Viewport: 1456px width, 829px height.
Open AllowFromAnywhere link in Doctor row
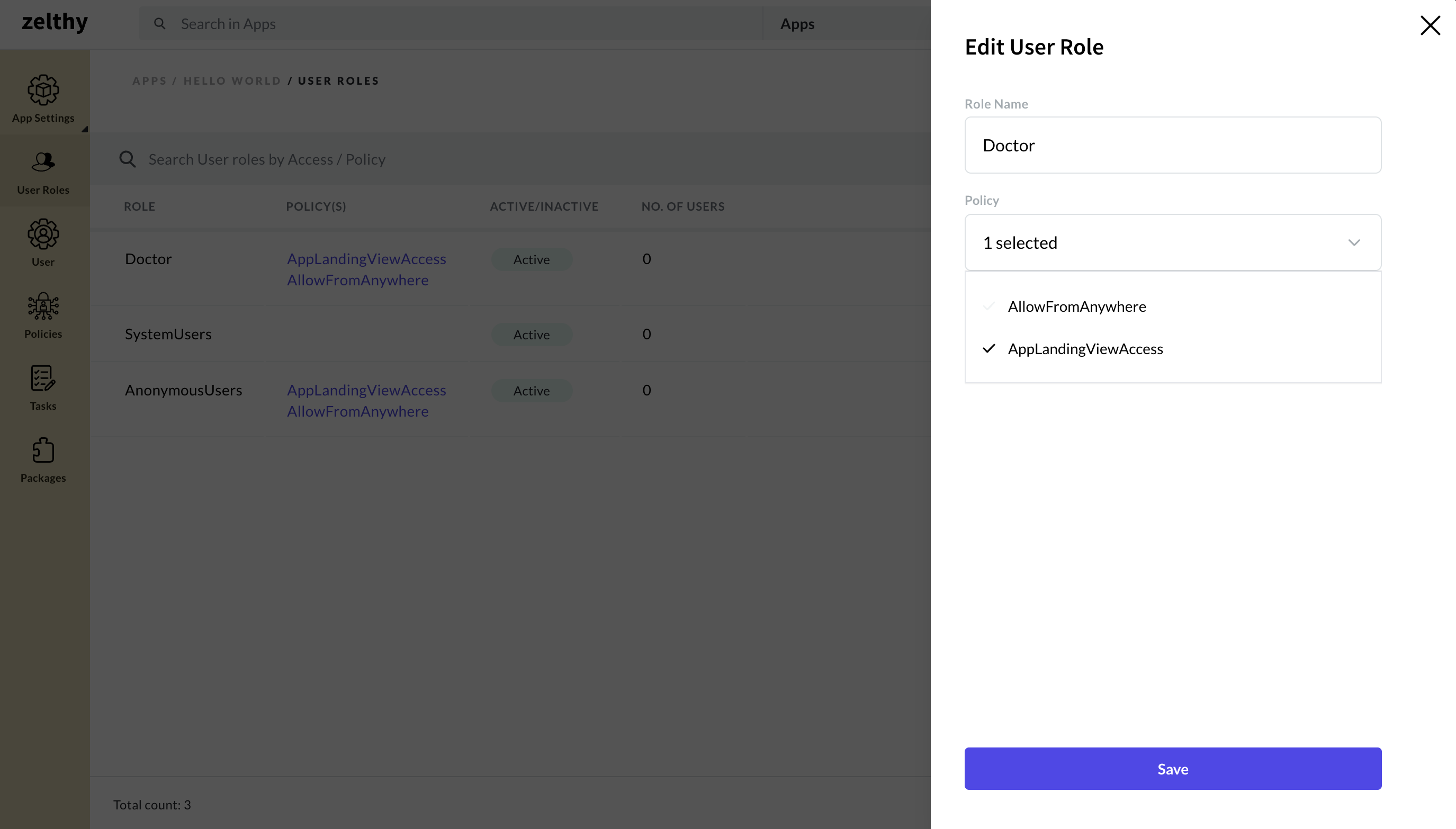coord(357,280)
